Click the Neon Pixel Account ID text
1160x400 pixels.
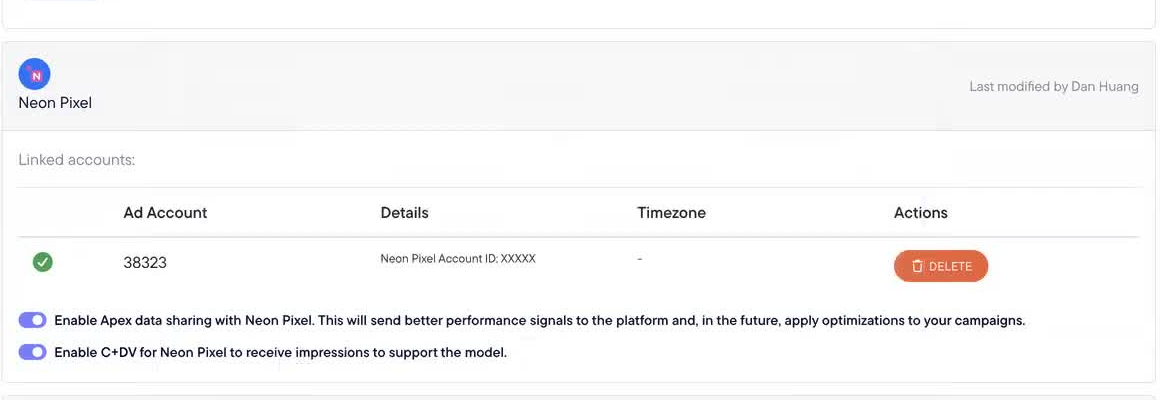458,259
